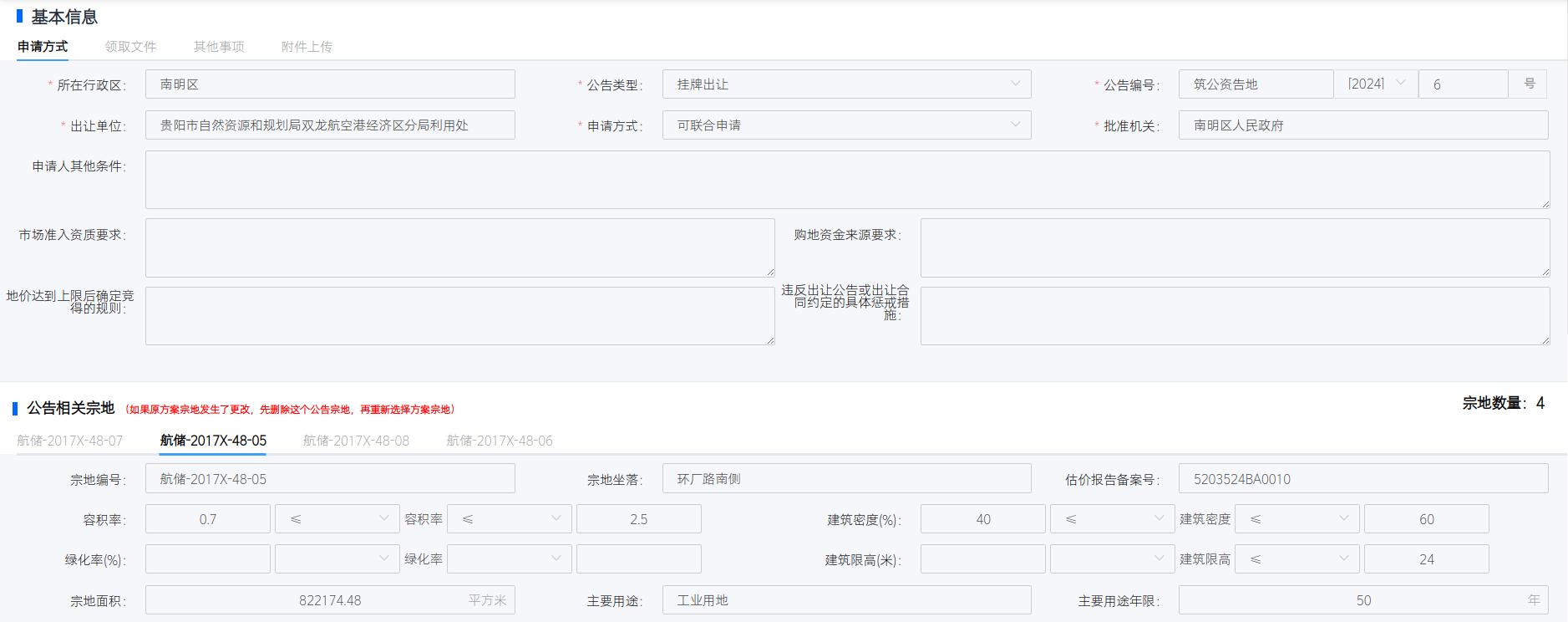Click the 出让单位 input field

(330, 125)
